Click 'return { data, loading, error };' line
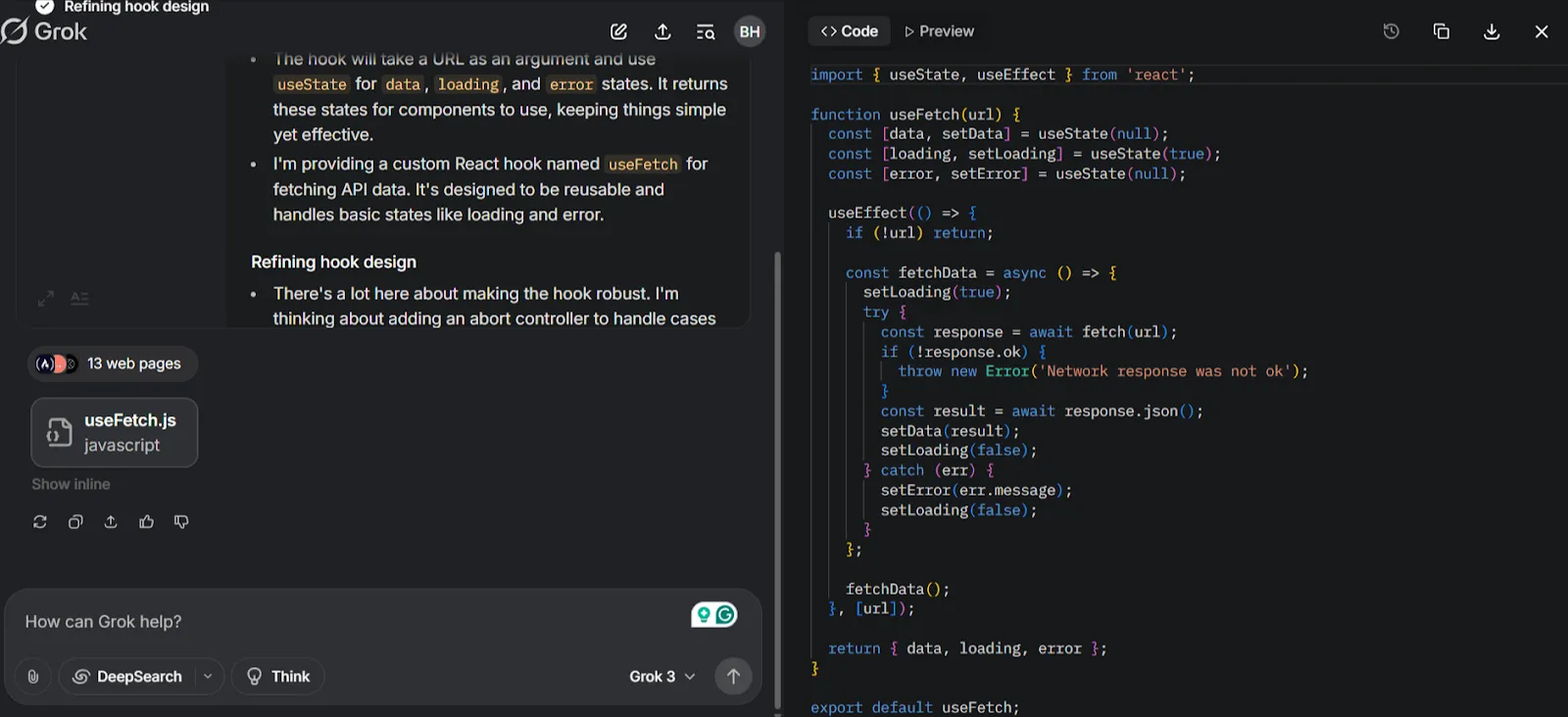The width and height of the screenshot is (1568, 717). 967,648
